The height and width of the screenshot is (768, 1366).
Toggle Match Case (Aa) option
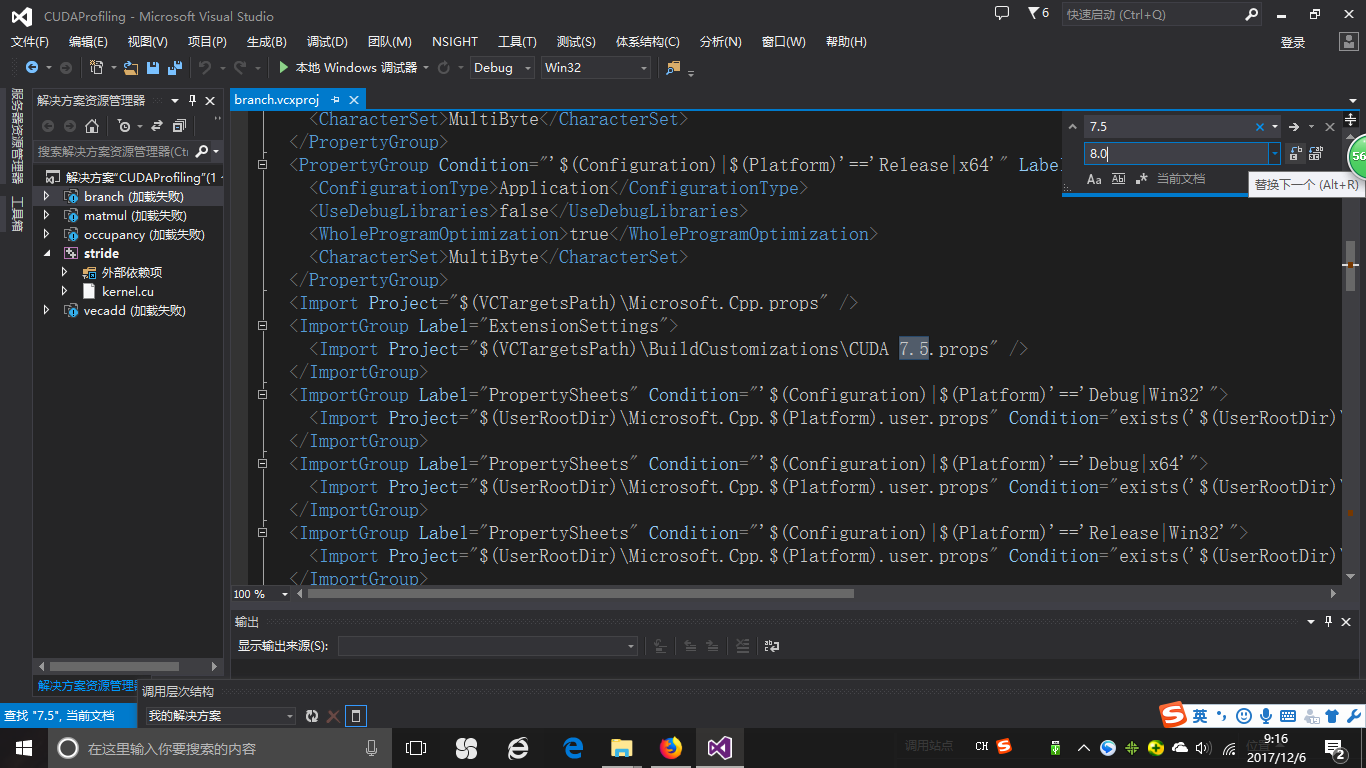click(1094, 179)
